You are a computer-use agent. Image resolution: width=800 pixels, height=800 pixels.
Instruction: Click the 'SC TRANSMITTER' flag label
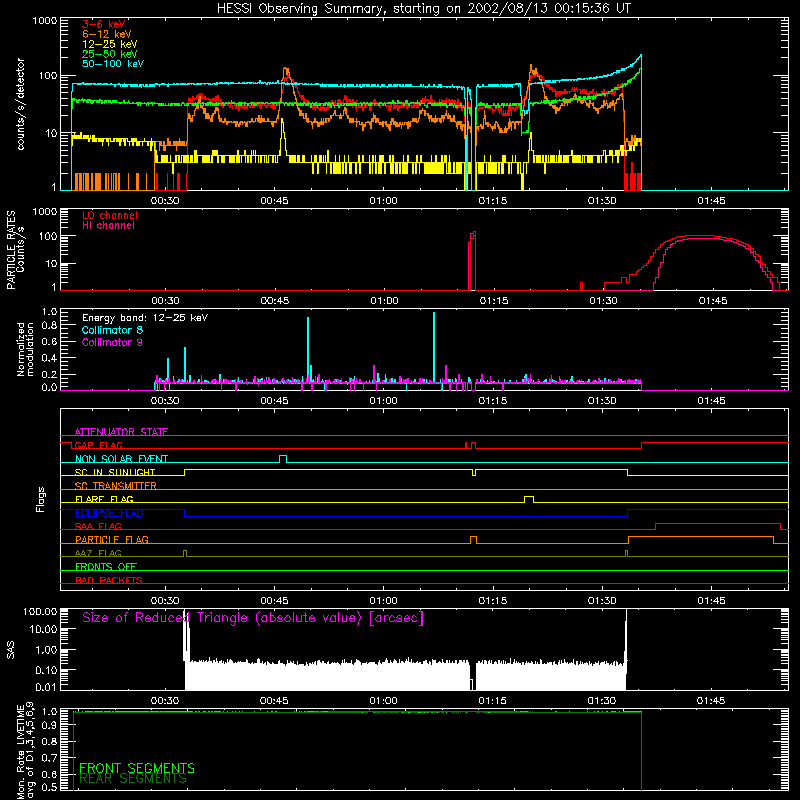pos(116,486)
